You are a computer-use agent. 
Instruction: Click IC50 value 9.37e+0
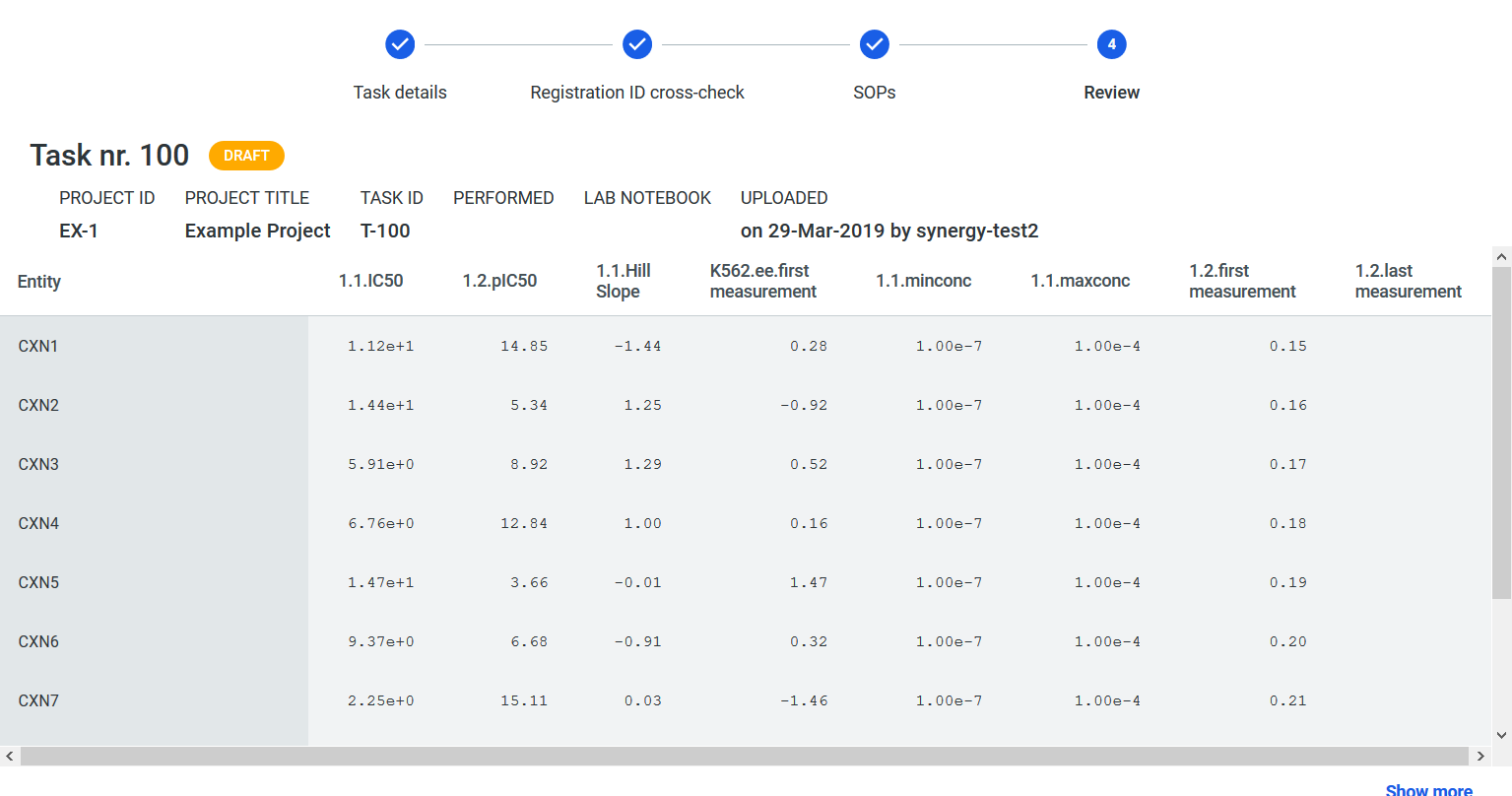[x=381, y=641]
